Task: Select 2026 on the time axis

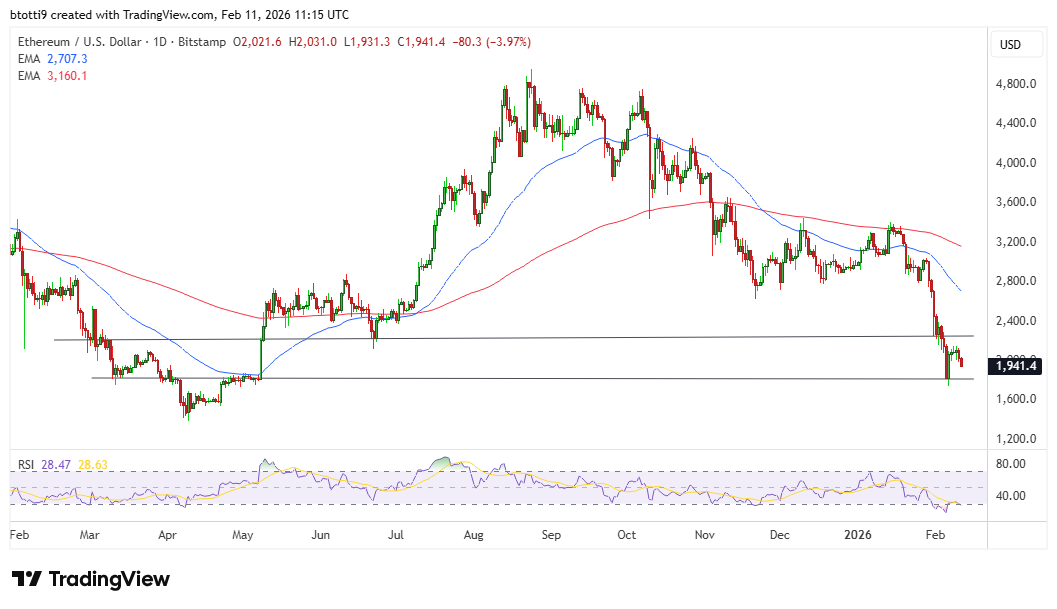Action: 857,535
